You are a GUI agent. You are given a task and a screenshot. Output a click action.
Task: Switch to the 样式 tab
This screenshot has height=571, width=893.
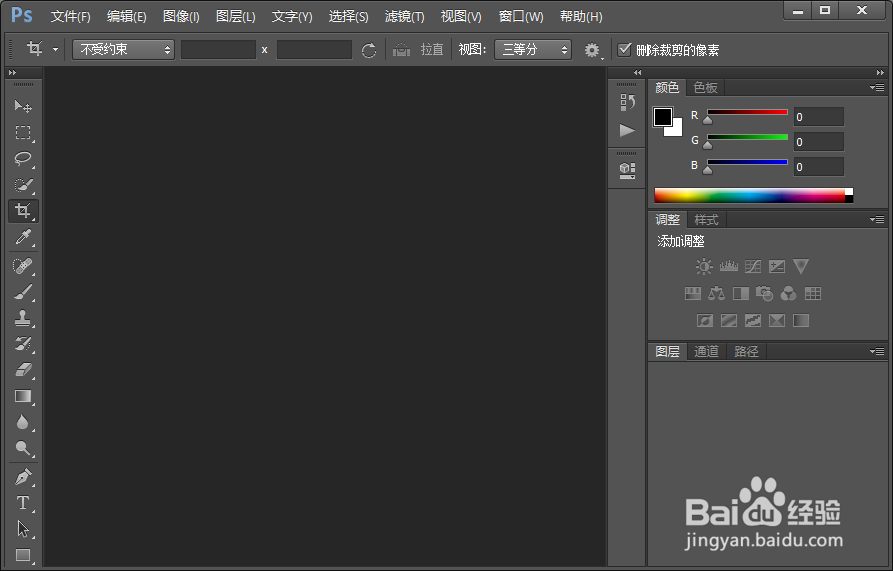tap(706, 219)
